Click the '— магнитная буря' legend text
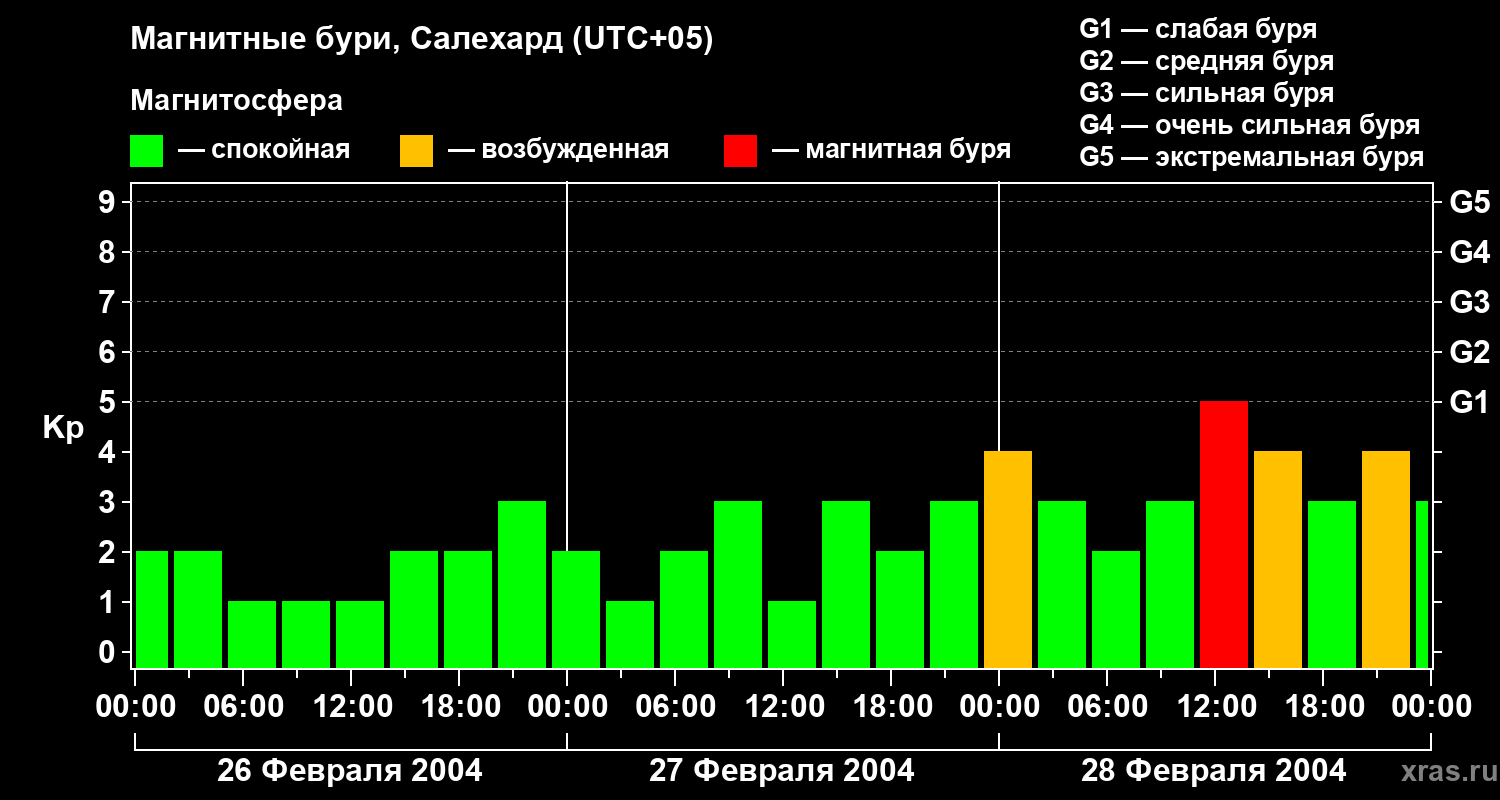1500x800 pixels. (892, 151)
